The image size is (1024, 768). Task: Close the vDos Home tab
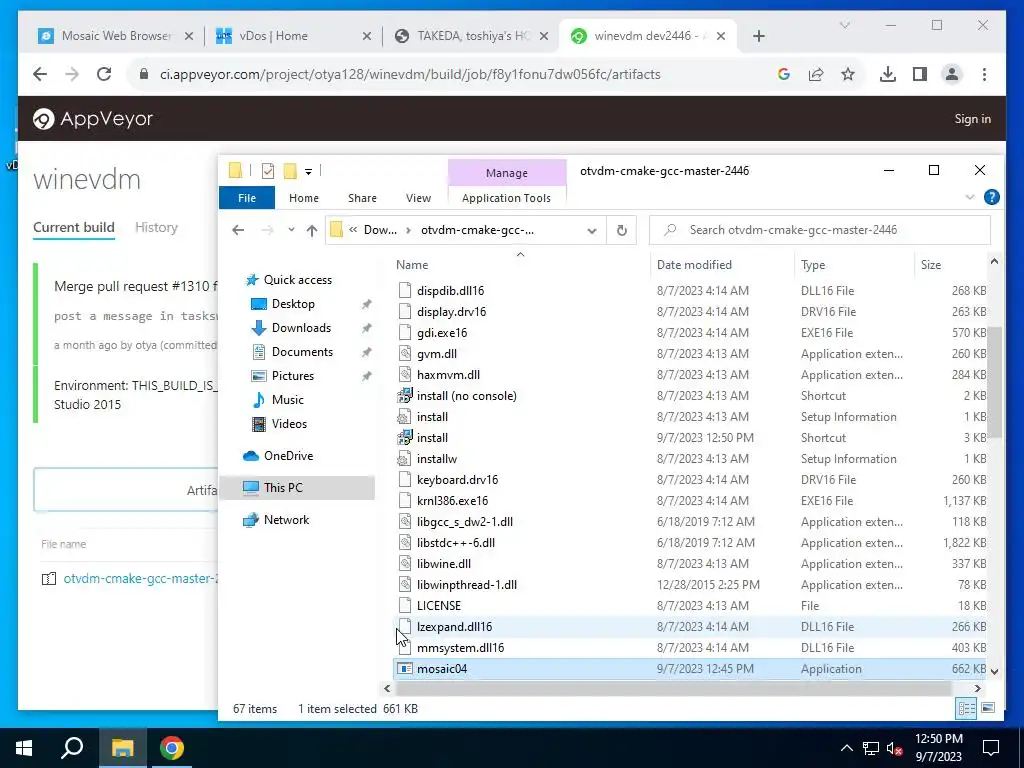[367, 37]
